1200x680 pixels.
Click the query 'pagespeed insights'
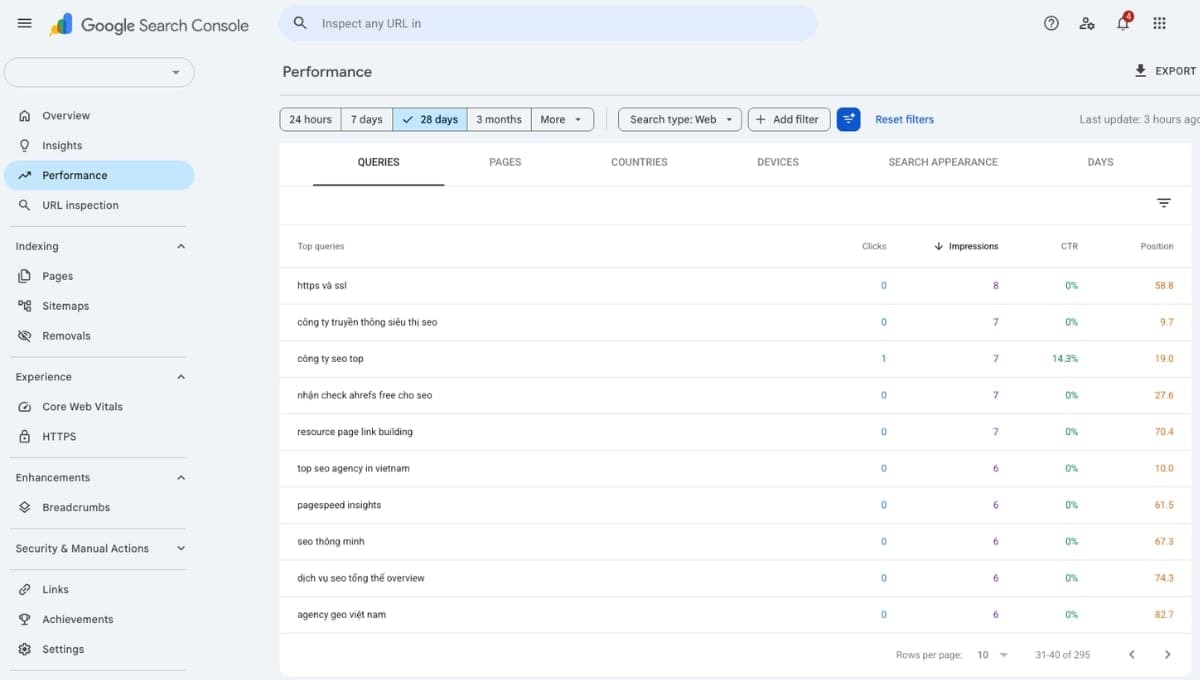(x=339, y=505)
